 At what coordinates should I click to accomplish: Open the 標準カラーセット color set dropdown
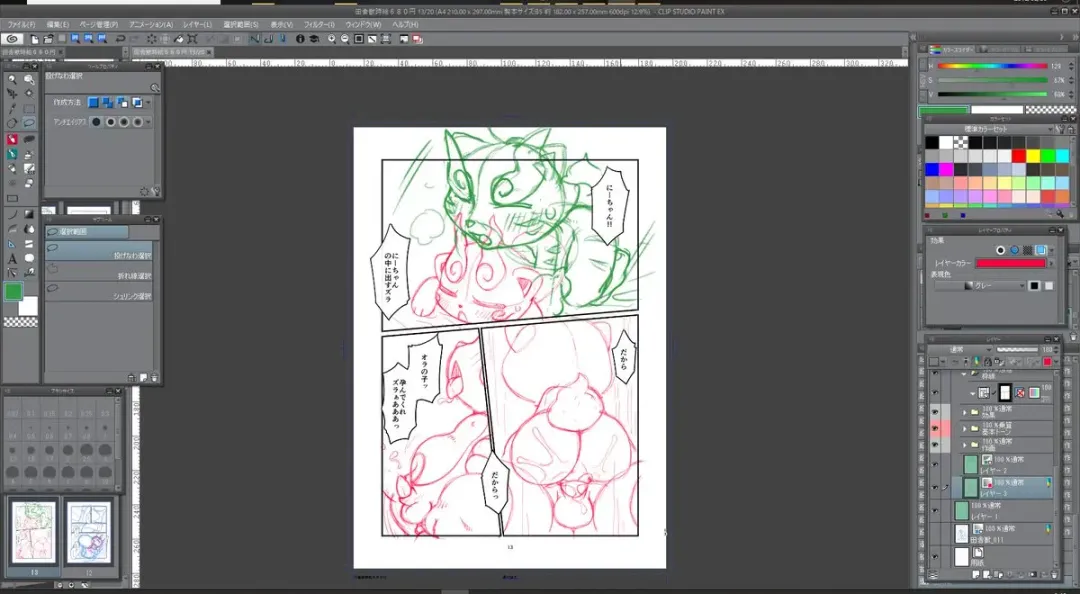pyautogui.click(x=988, y=129)
